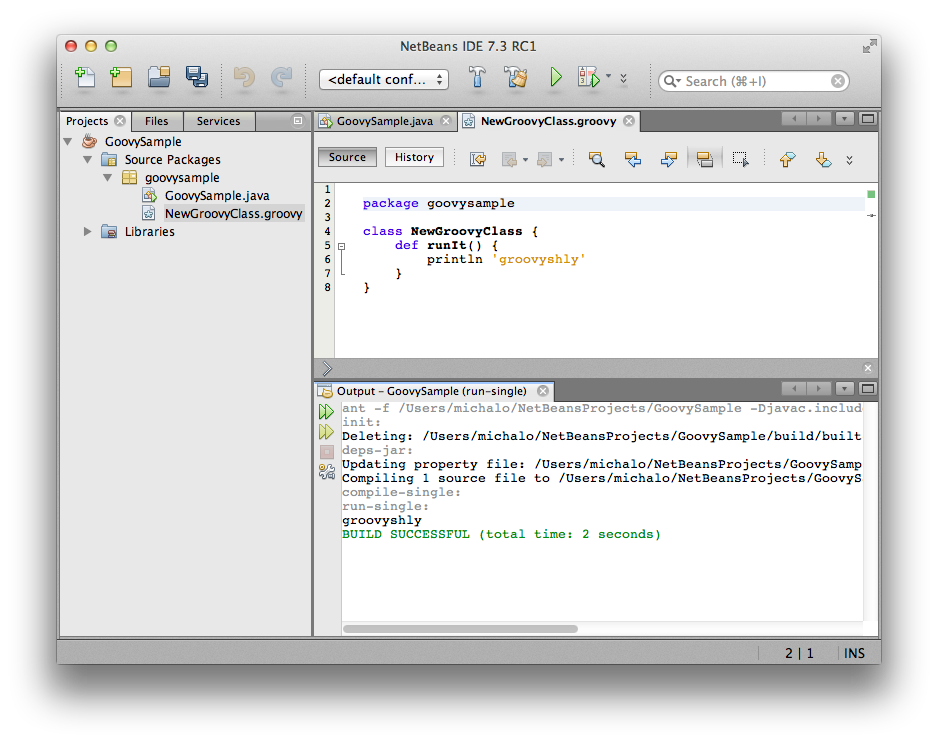This screenshot has width=938, height=743.
Task: Click the Debug Project icon
Action: tap(589, 77)
